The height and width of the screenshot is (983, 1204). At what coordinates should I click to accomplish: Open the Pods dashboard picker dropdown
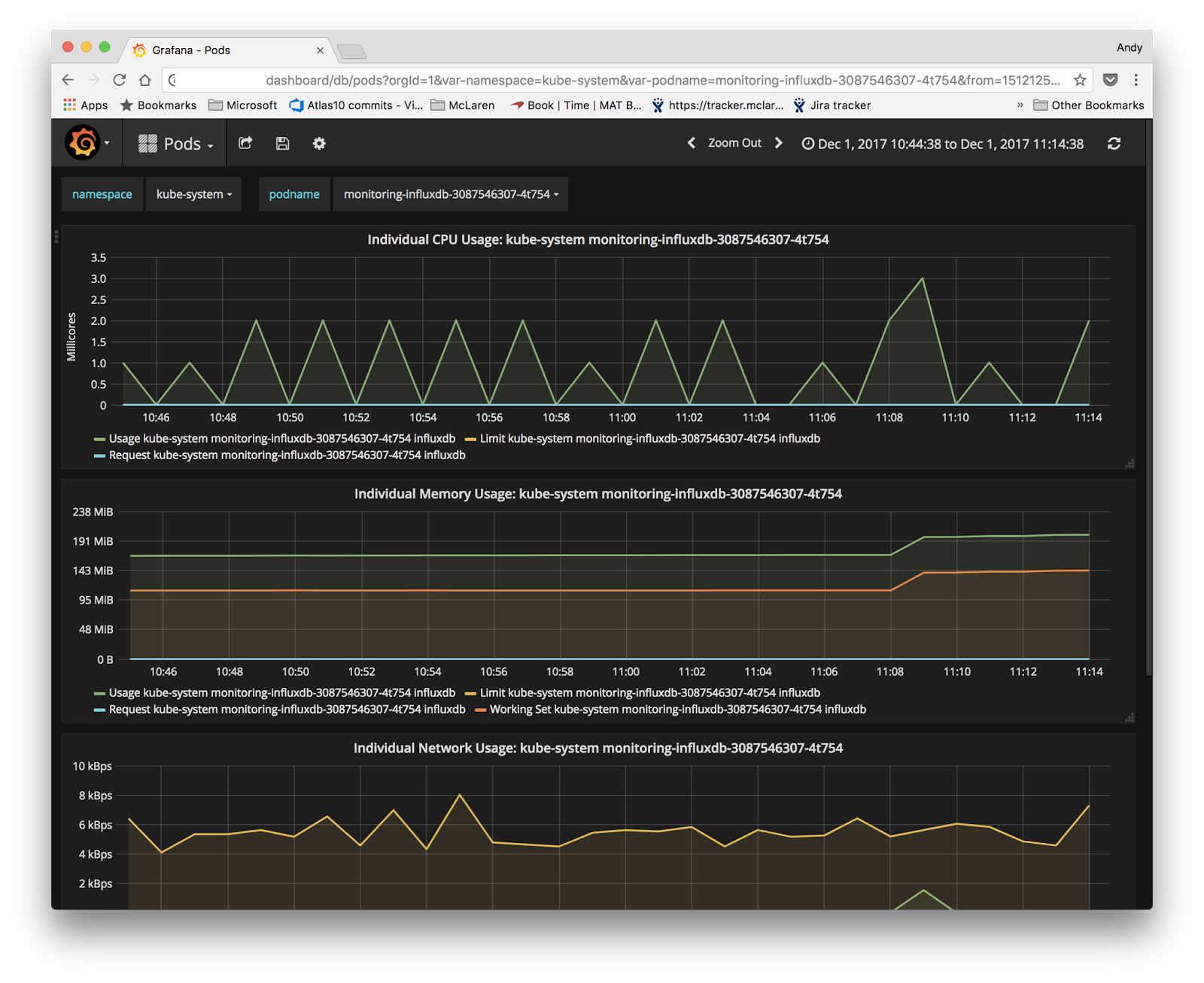183,143
